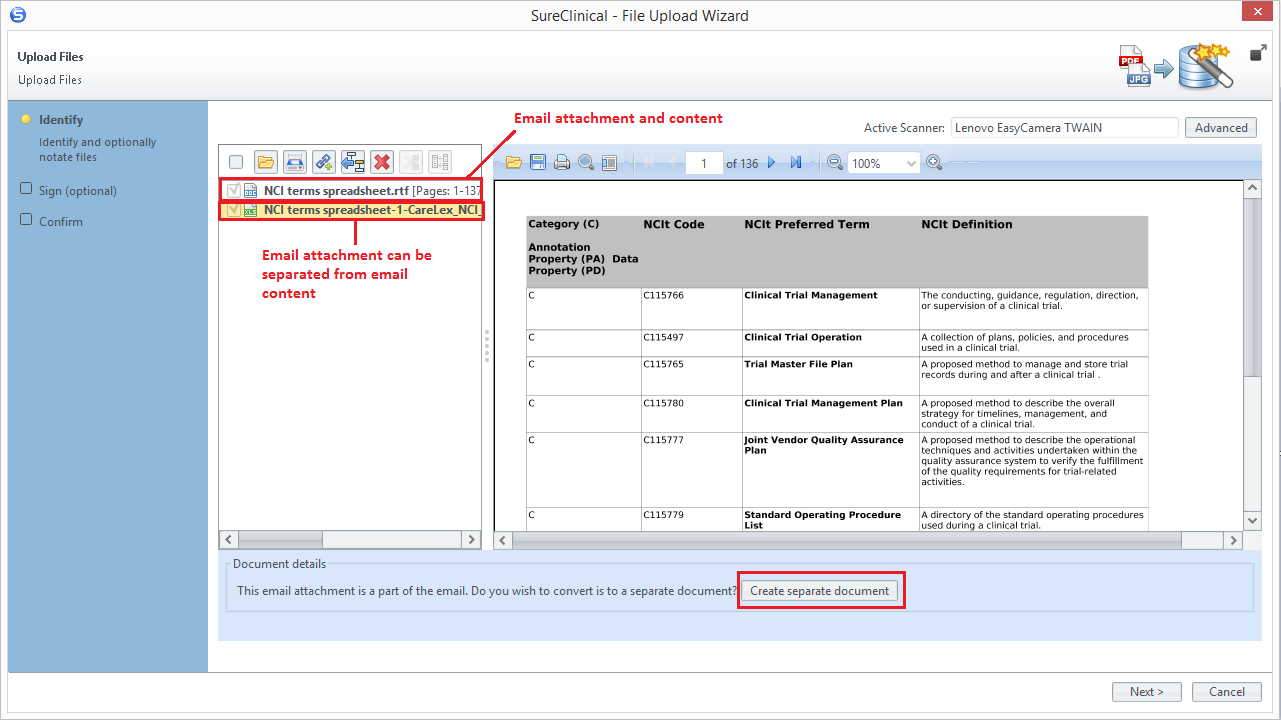1281x720 pixels.
Task: Click the PDF/JPG upload wizard graphic
Action: [x=1176, y=67]
